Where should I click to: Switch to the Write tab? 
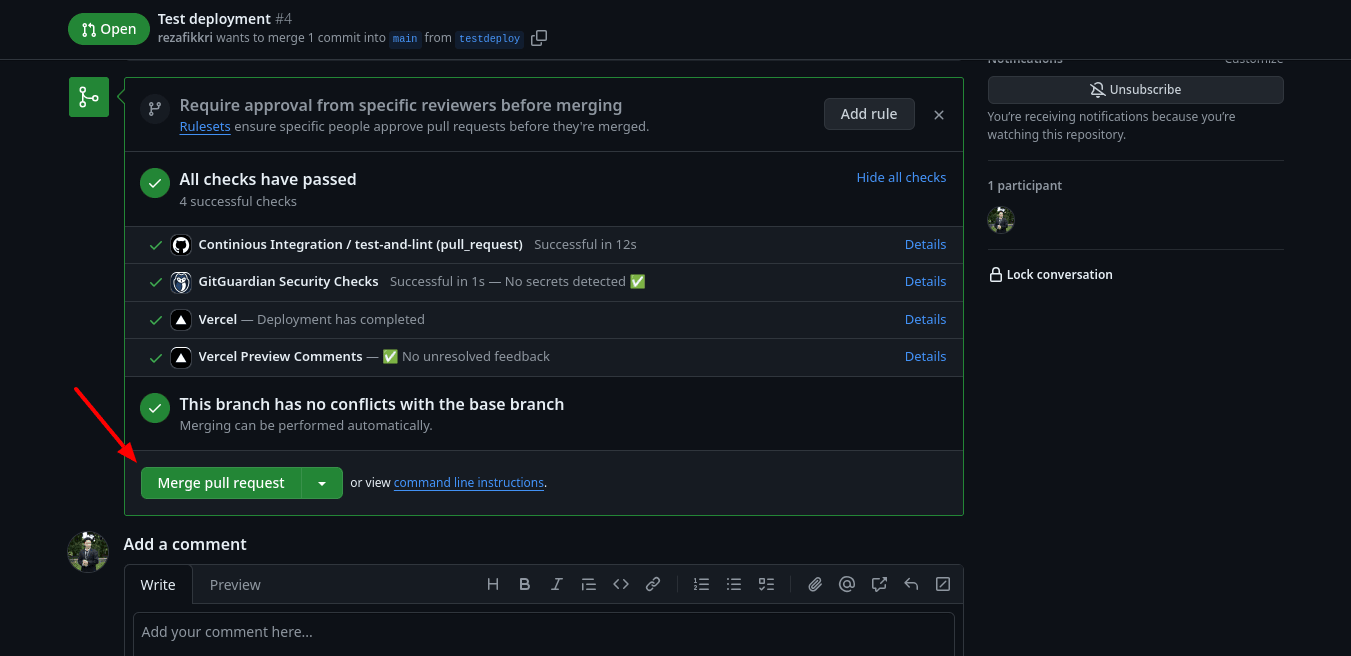coord(158,585)
